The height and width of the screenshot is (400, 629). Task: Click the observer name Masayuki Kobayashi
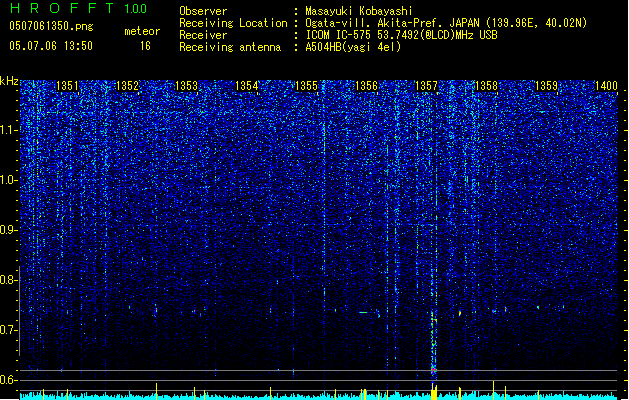[359, 11]
